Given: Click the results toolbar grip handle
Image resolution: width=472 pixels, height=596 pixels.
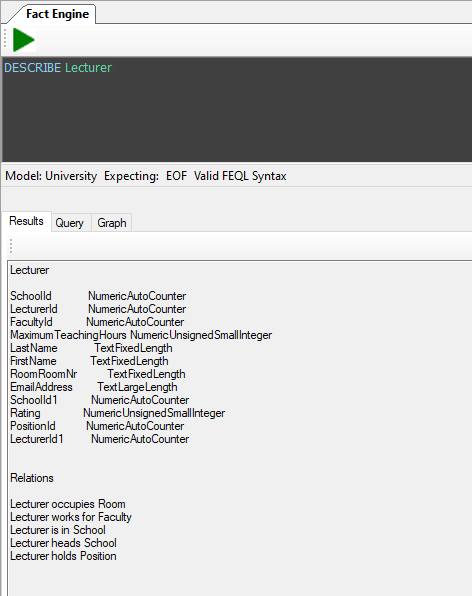Looking at the screenshot, I should (x=11, y=246).
